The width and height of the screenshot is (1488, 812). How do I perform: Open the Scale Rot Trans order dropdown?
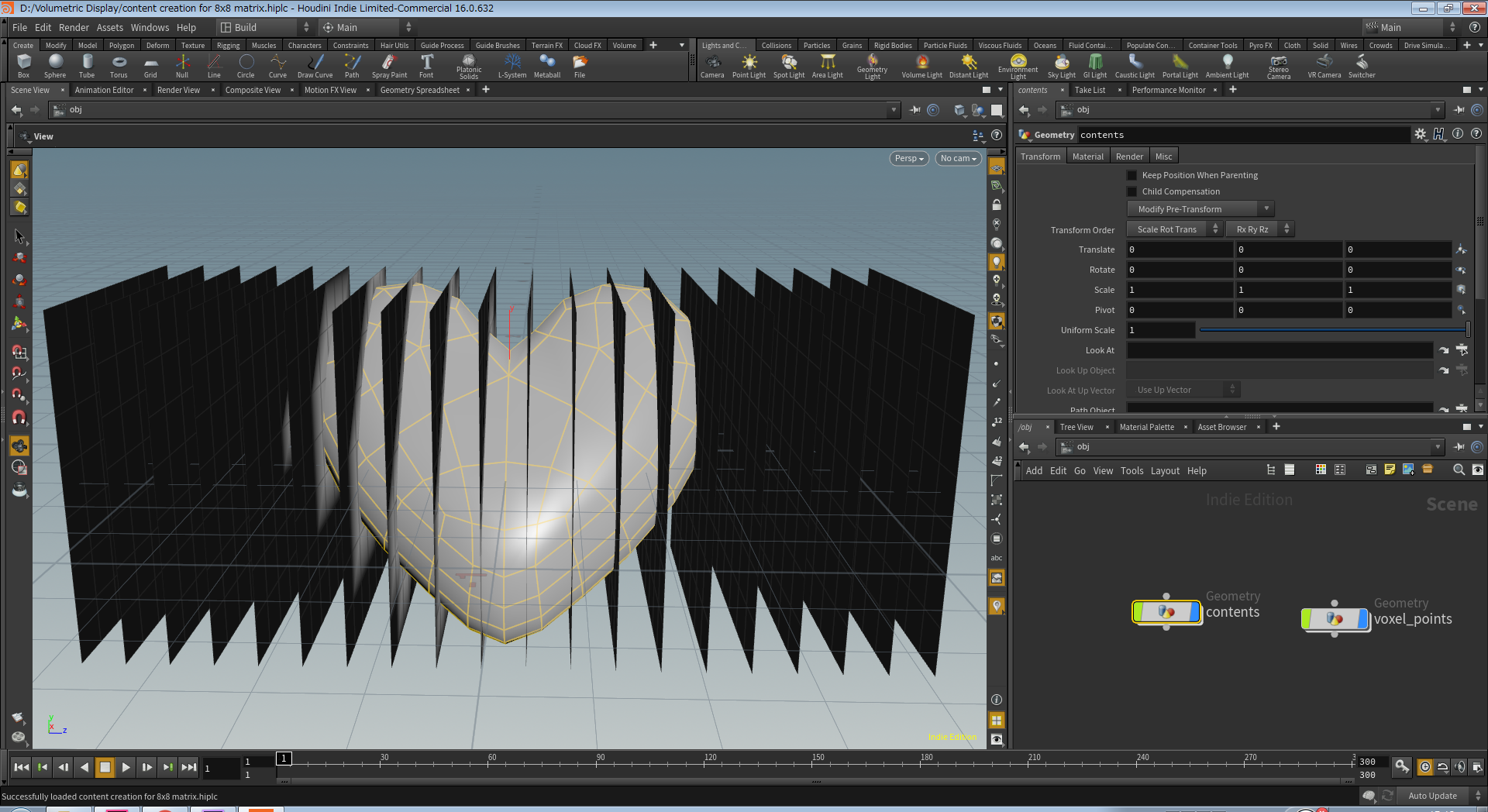tap(1174, 229)
